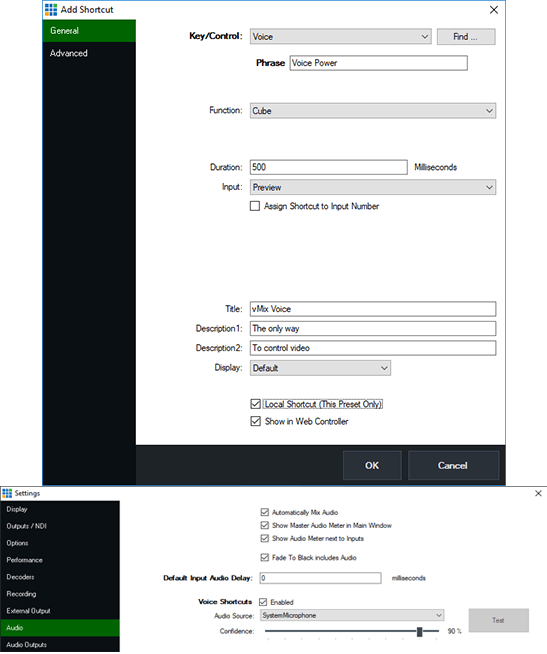547x654 pixels.
Task: Confirm the shortcut with OK button
Action: [x=372, y=465]
